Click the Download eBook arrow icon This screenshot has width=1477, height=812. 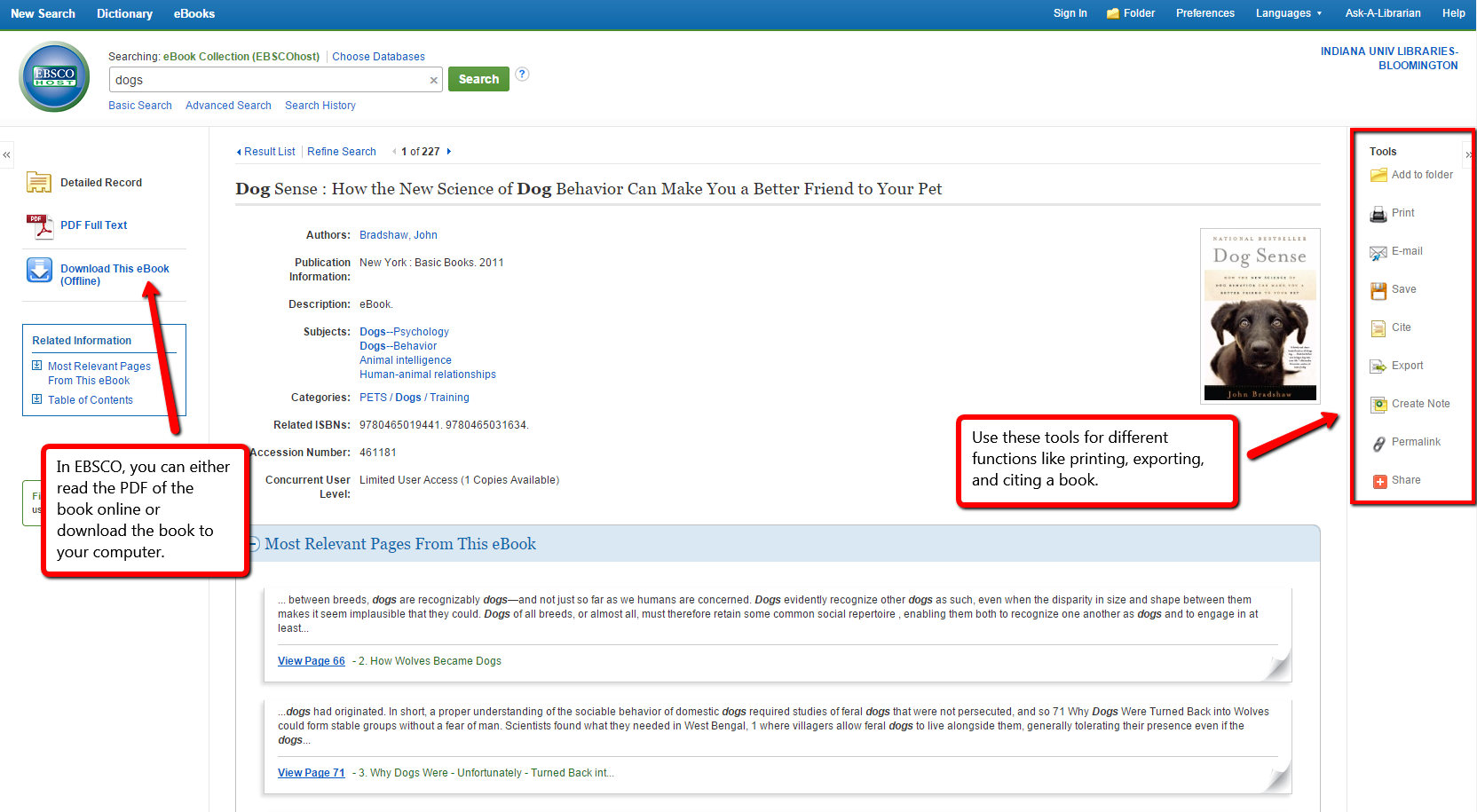tap(39, 270)
